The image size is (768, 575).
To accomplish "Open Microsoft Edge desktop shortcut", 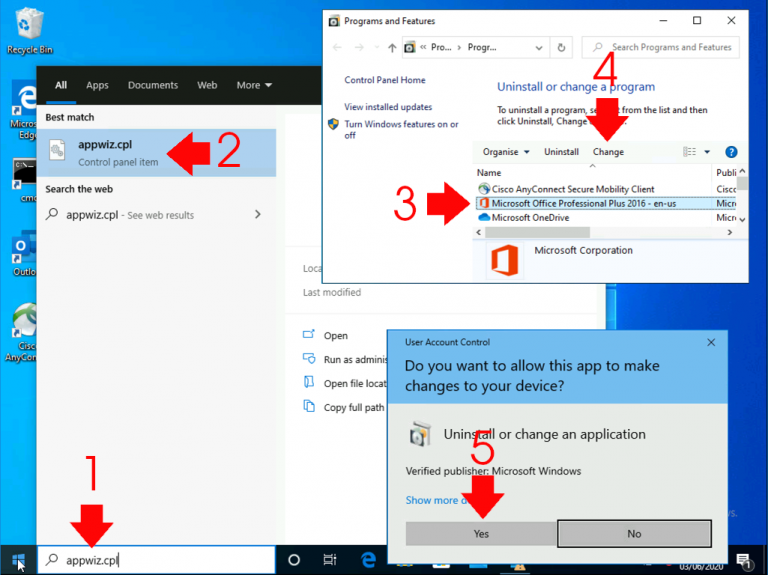I will [x=24, y=112].
